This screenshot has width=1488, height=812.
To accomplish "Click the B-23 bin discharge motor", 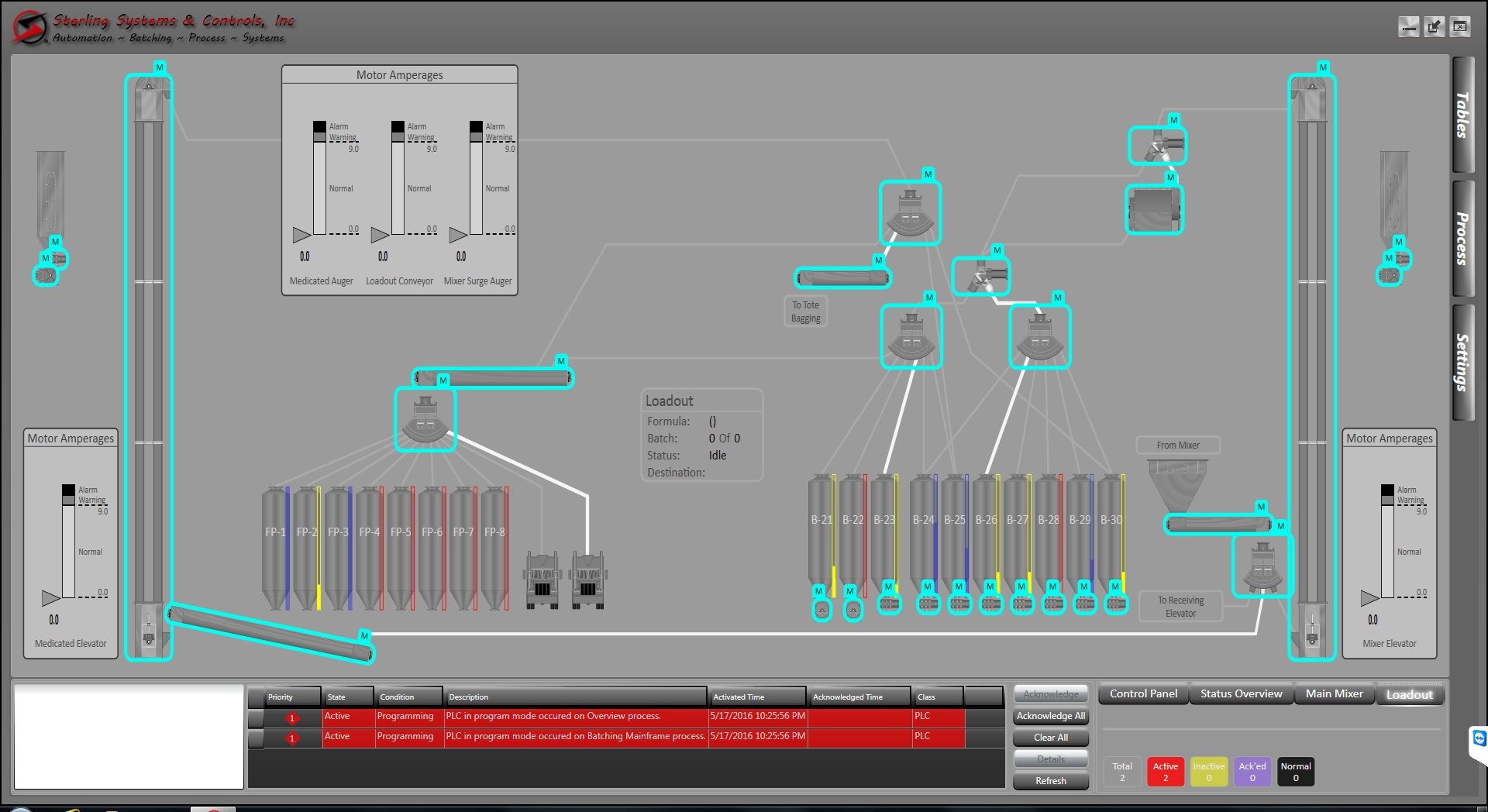I will 889,603.
